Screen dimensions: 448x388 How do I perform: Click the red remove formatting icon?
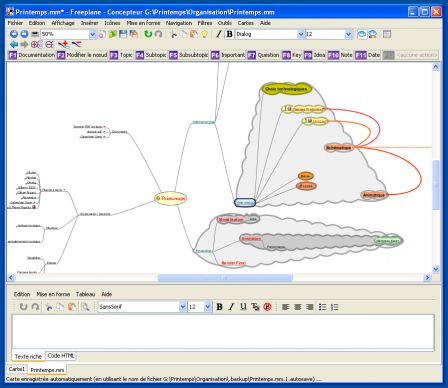267,307
